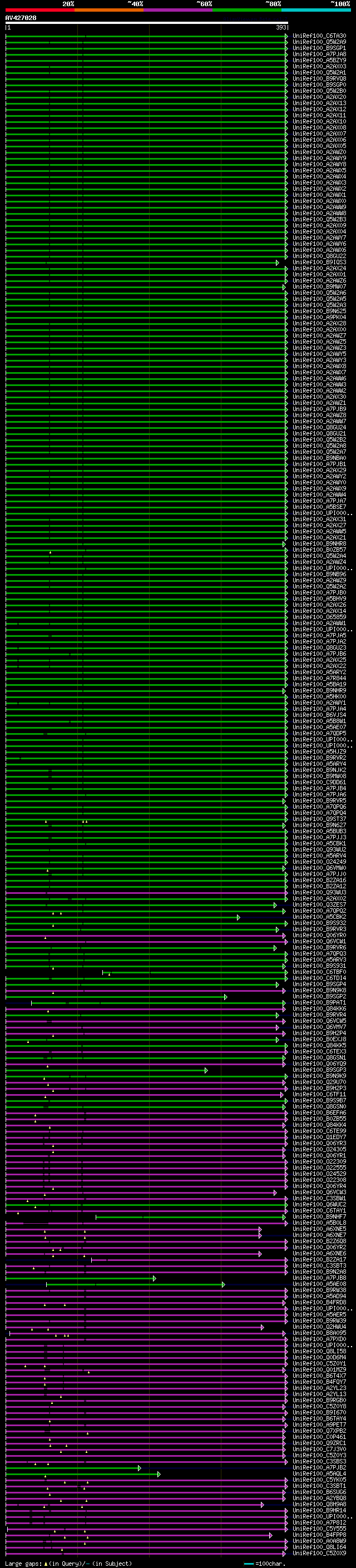Select the UniRef100_Q5W2B3 label
This screenshot has height=1568, width=356.
click(319, 219)
